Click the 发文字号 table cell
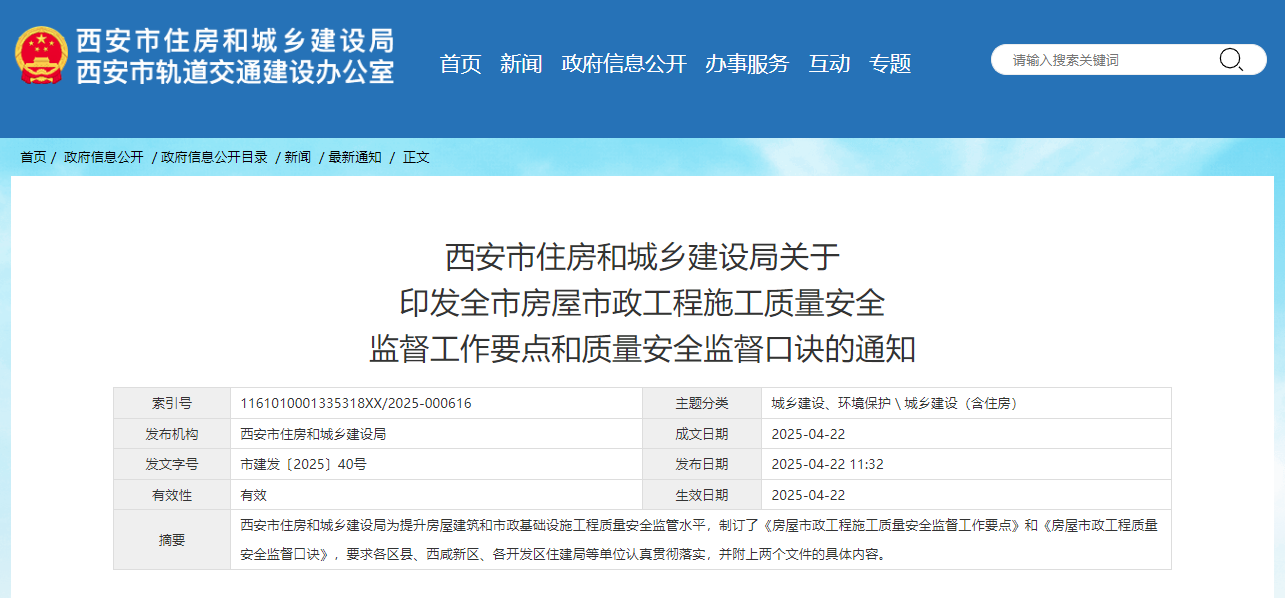 (170, 464)
